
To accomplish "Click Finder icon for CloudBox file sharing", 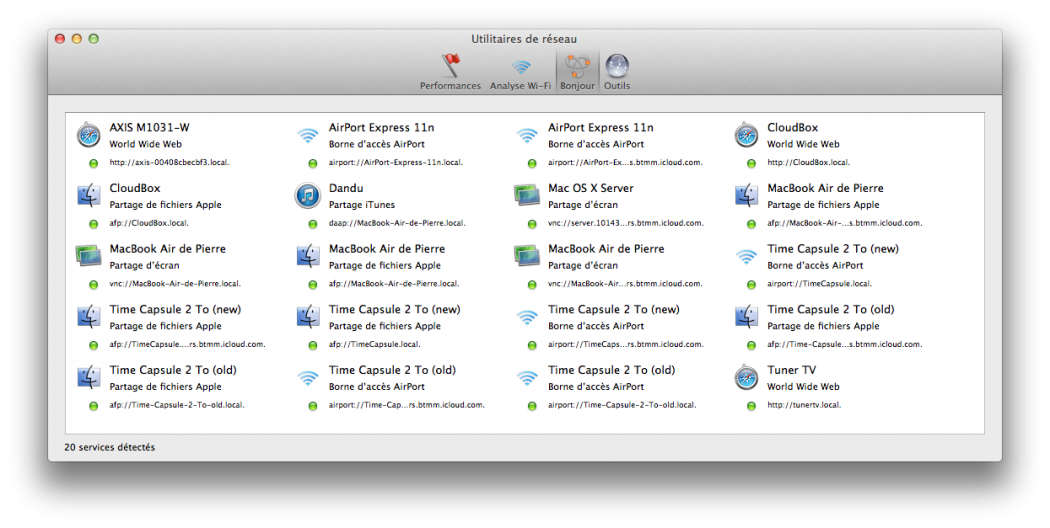I will (x=88, y=196).
